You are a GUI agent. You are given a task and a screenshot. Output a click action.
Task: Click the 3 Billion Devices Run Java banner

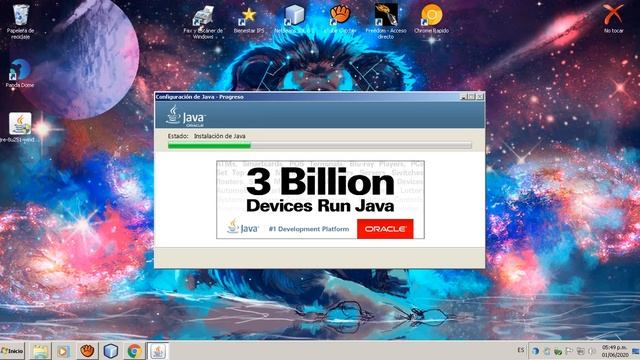pos(320,200)
